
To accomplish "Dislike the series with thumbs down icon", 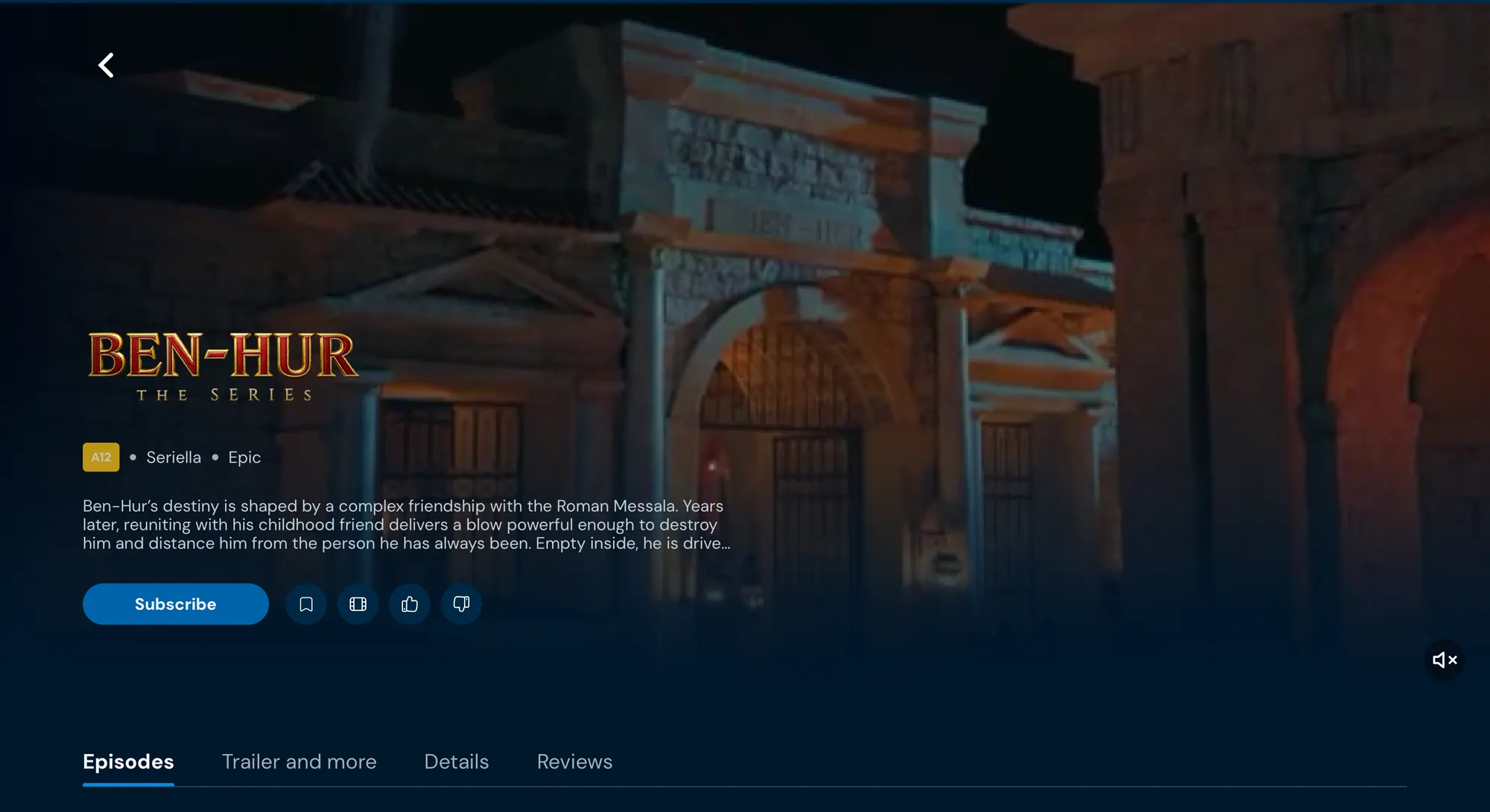I will pyautogui.click(x=462, y=604).
